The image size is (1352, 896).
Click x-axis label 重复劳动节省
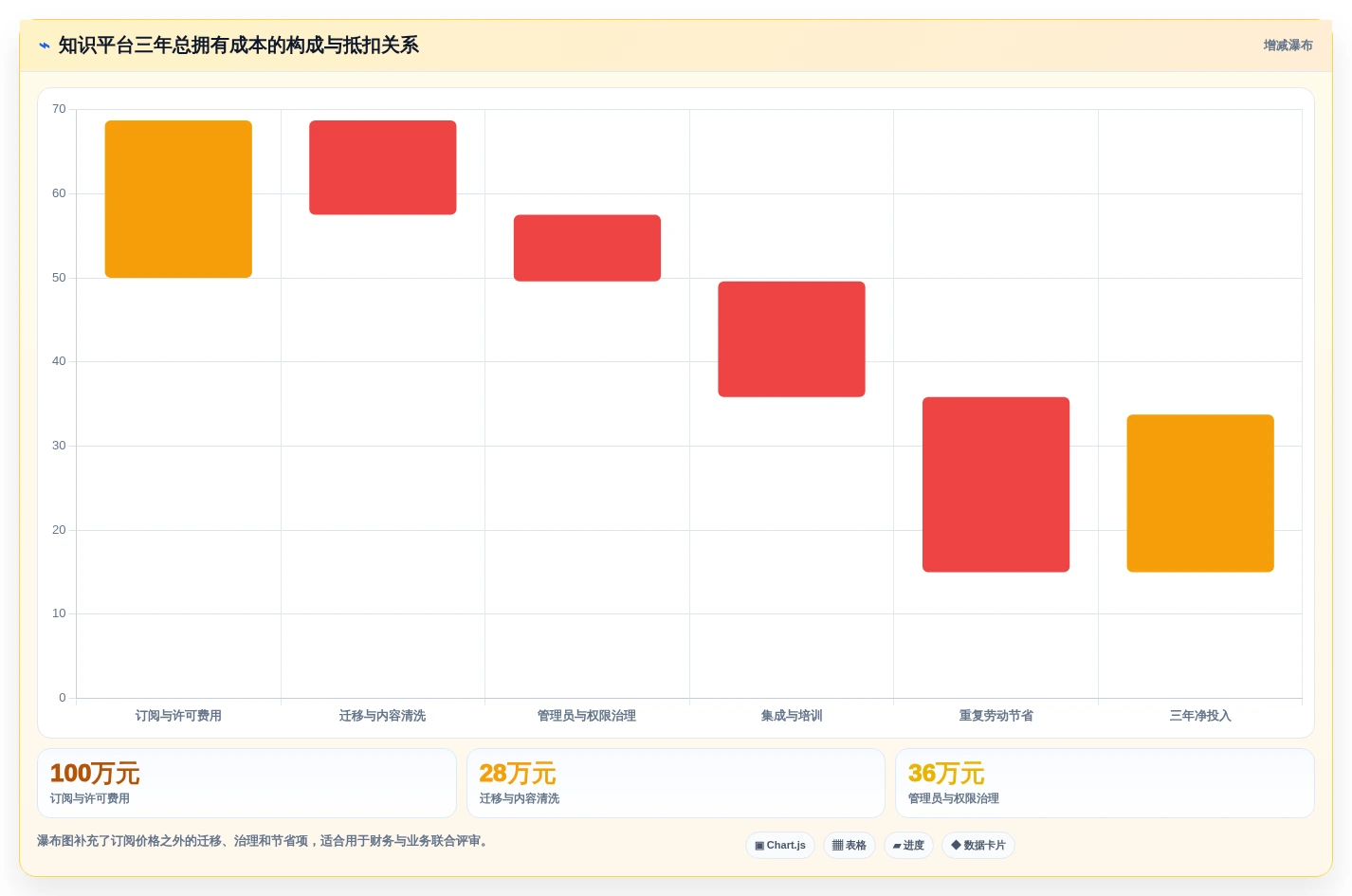coord(996,716)
